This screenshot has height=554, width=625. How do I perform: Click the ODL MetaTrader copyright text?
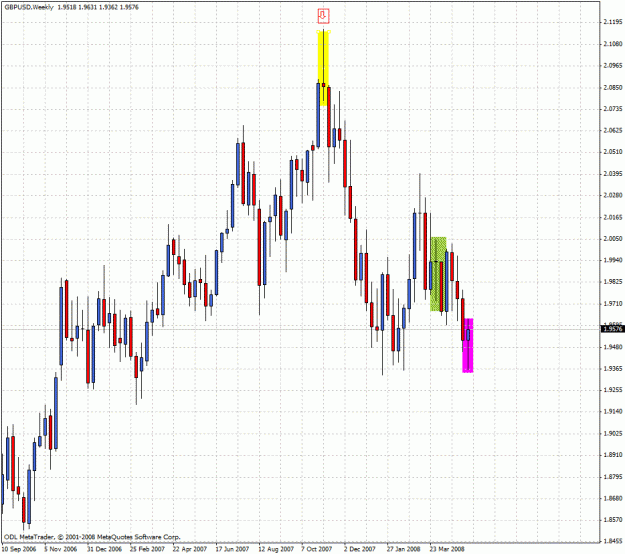coord(92,537)
